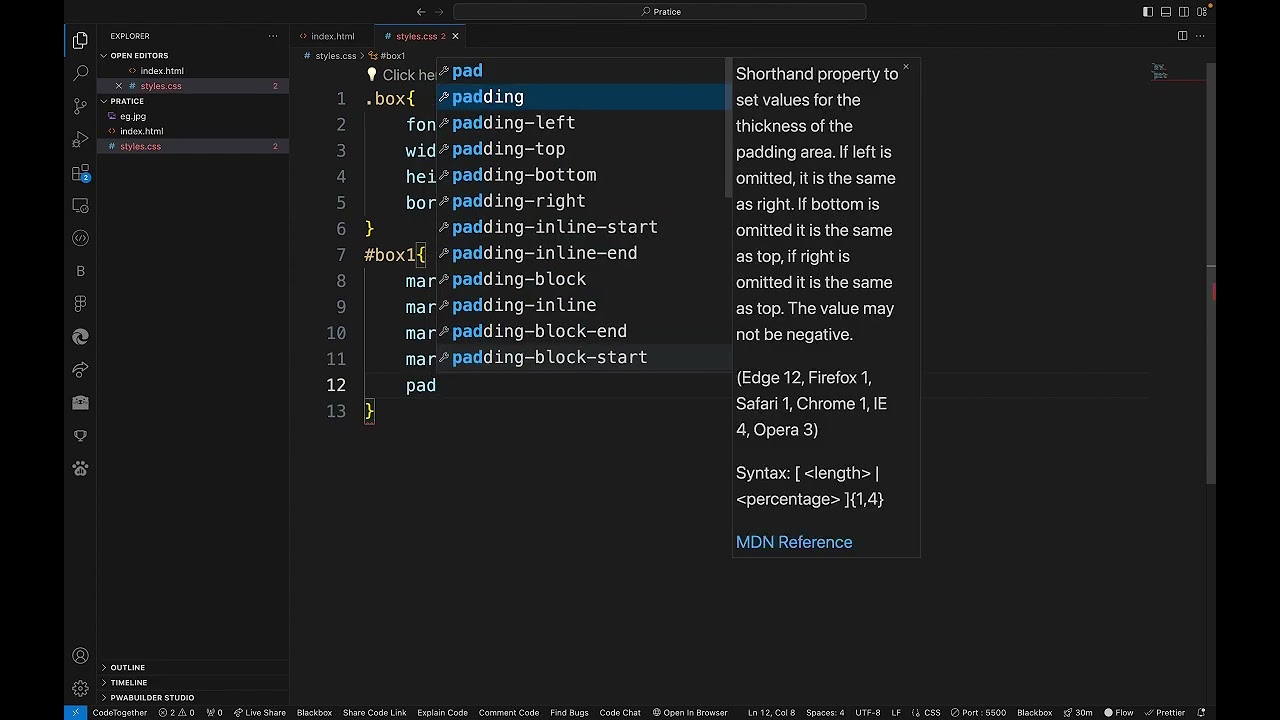Toggle the secondary side bar
1280x720 pixels.
(x=1184, y=12)
